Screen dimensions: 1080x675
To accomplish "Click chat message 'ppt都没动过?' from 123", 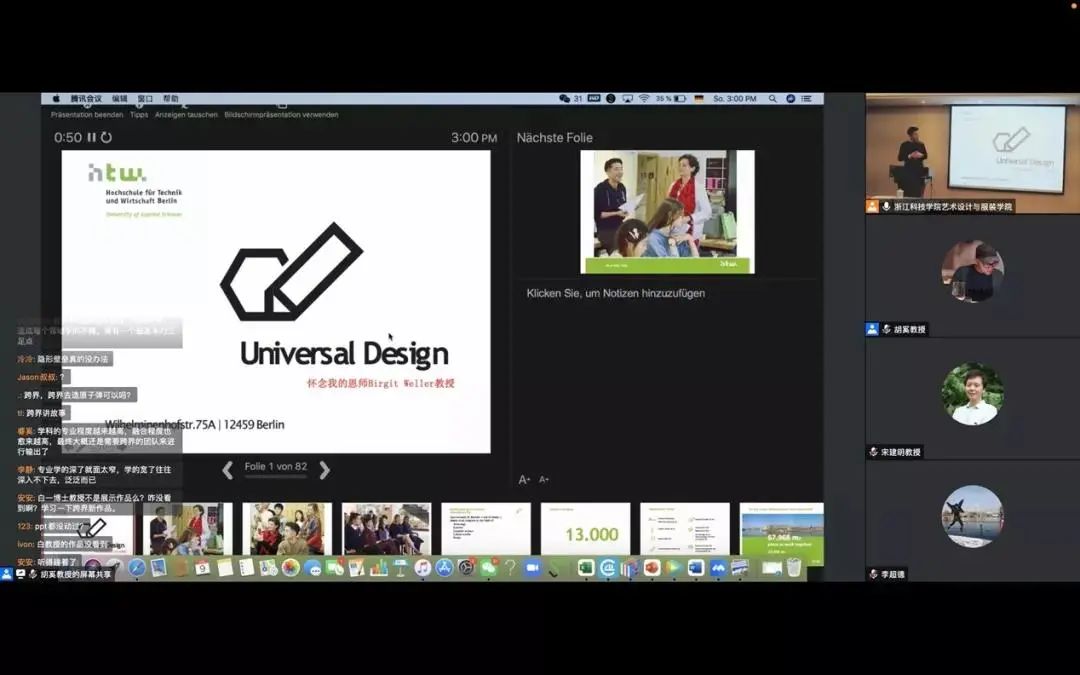I will point(50,526).
